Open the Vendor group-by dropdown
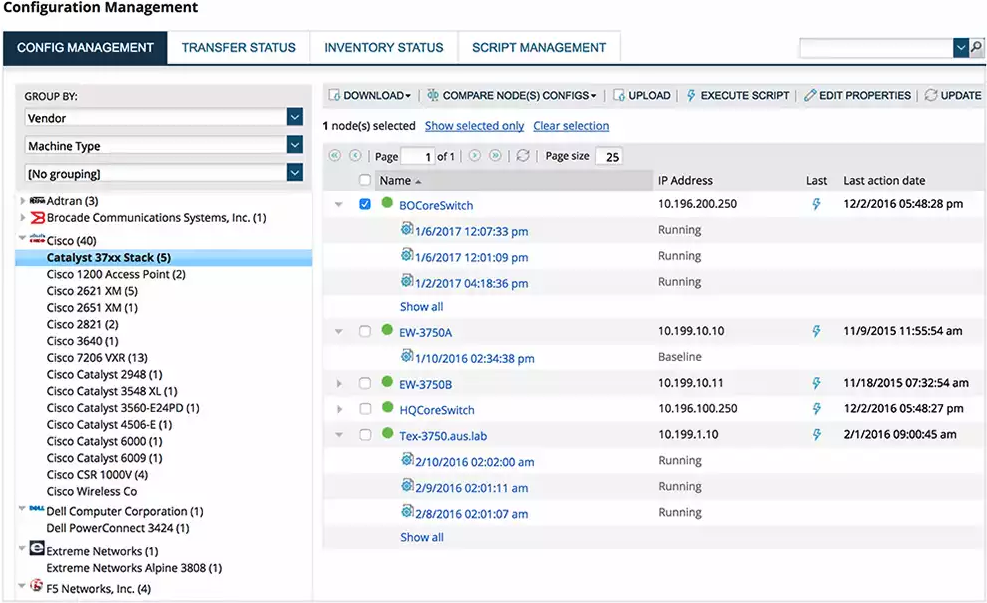This screenshot has height=603, width=987. [x=295, y=117]
